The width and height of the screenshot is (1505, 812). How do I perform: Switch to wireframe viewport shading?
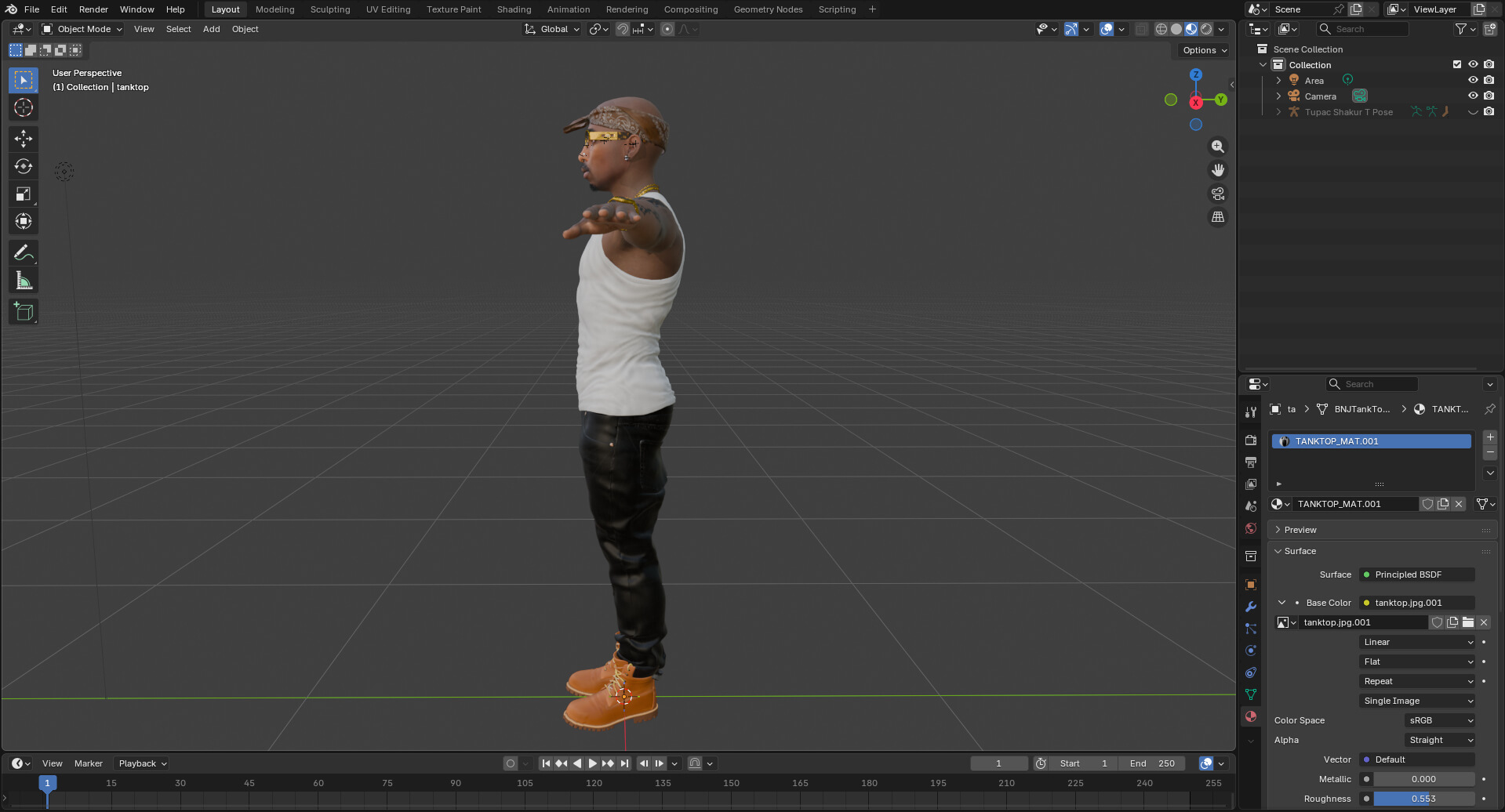tap(1161, 29)
